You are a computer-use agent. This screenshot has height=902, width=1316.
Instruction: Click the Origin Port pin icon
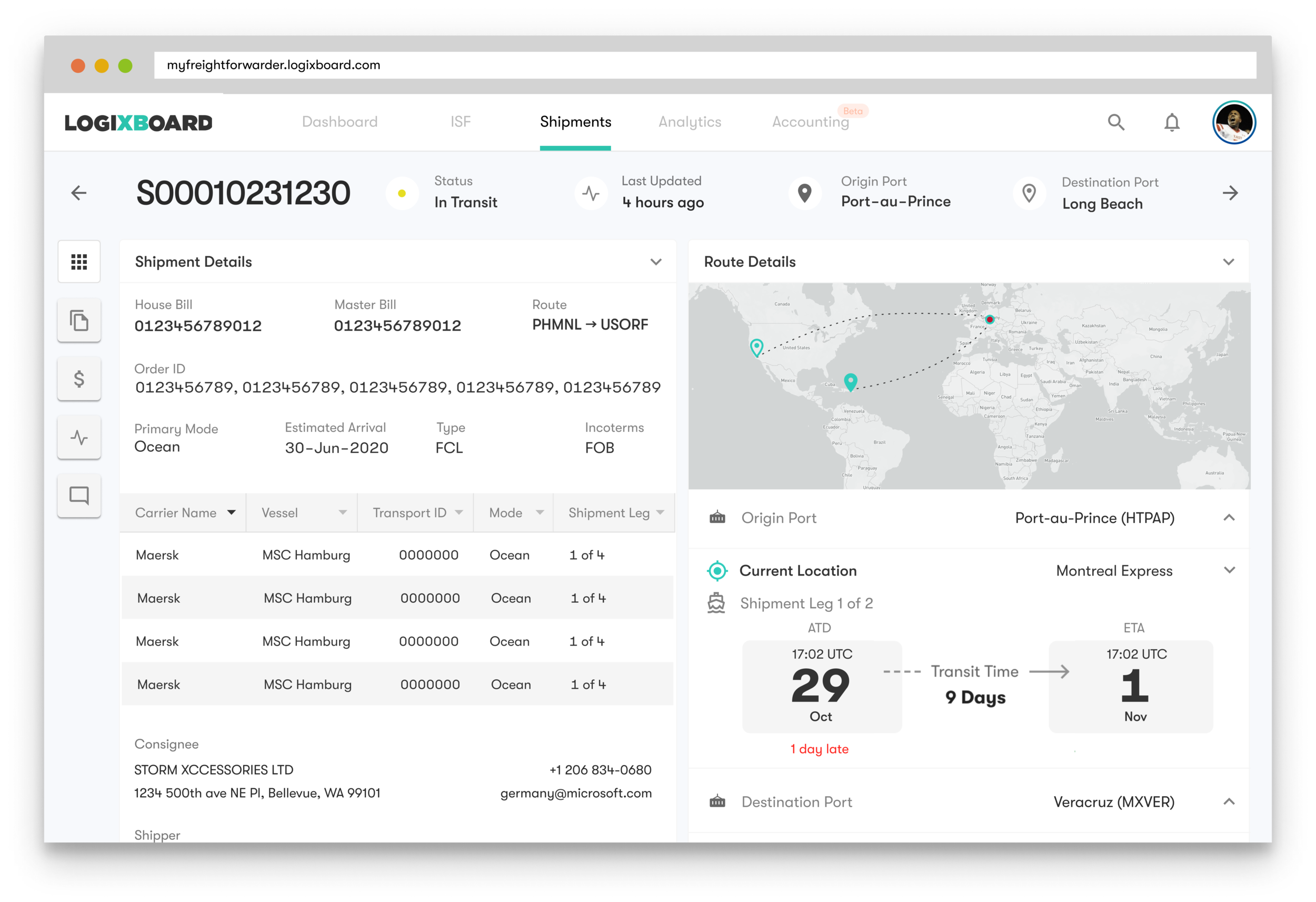pyautogui.click(x=805, y=193)
